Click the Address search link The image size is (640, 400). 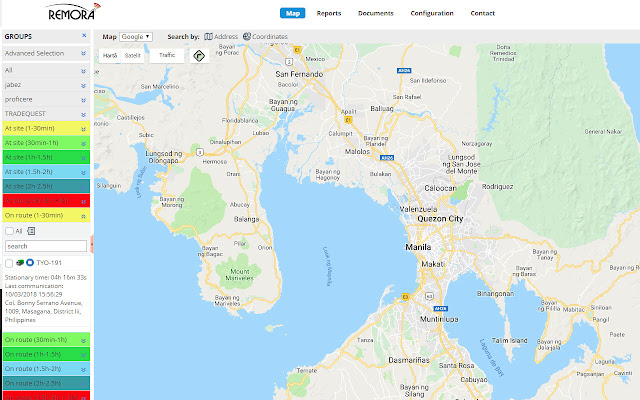[226, 37]
